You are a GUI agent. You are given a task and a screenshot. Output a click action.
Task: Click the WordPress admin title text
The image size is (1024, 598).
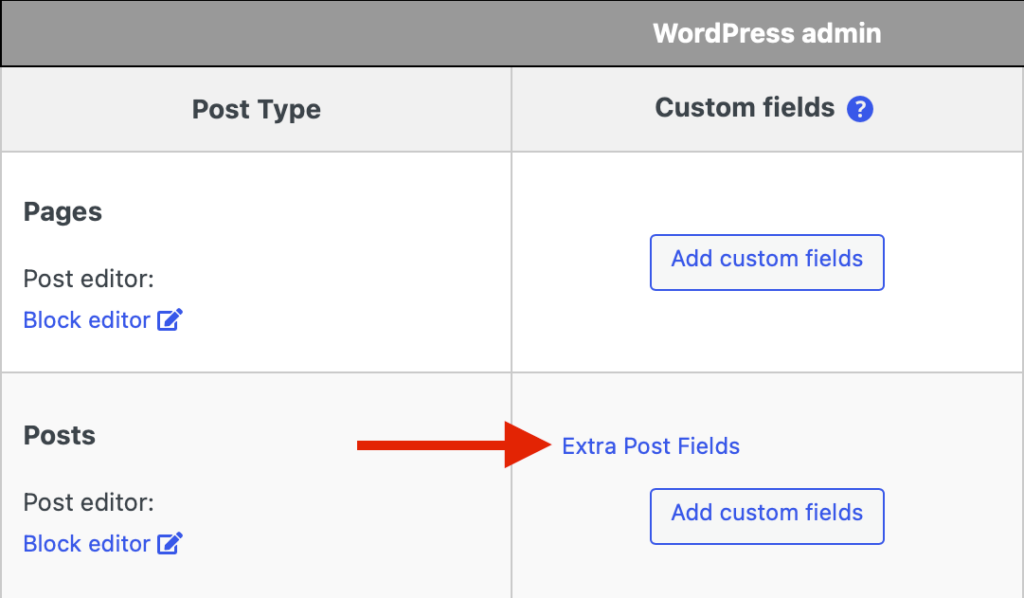(x=767, y=33)
